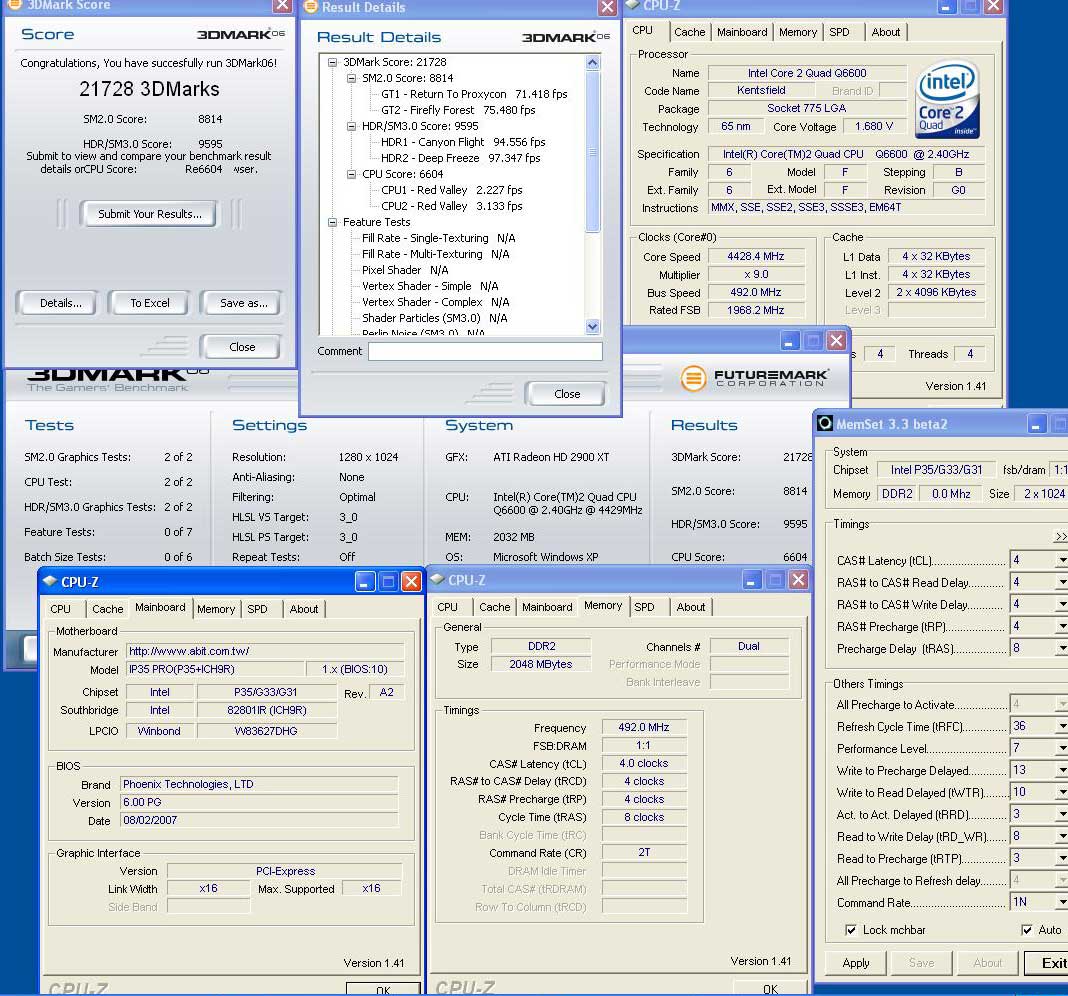Click the abit manufacturer URL field

click(264, 651)
